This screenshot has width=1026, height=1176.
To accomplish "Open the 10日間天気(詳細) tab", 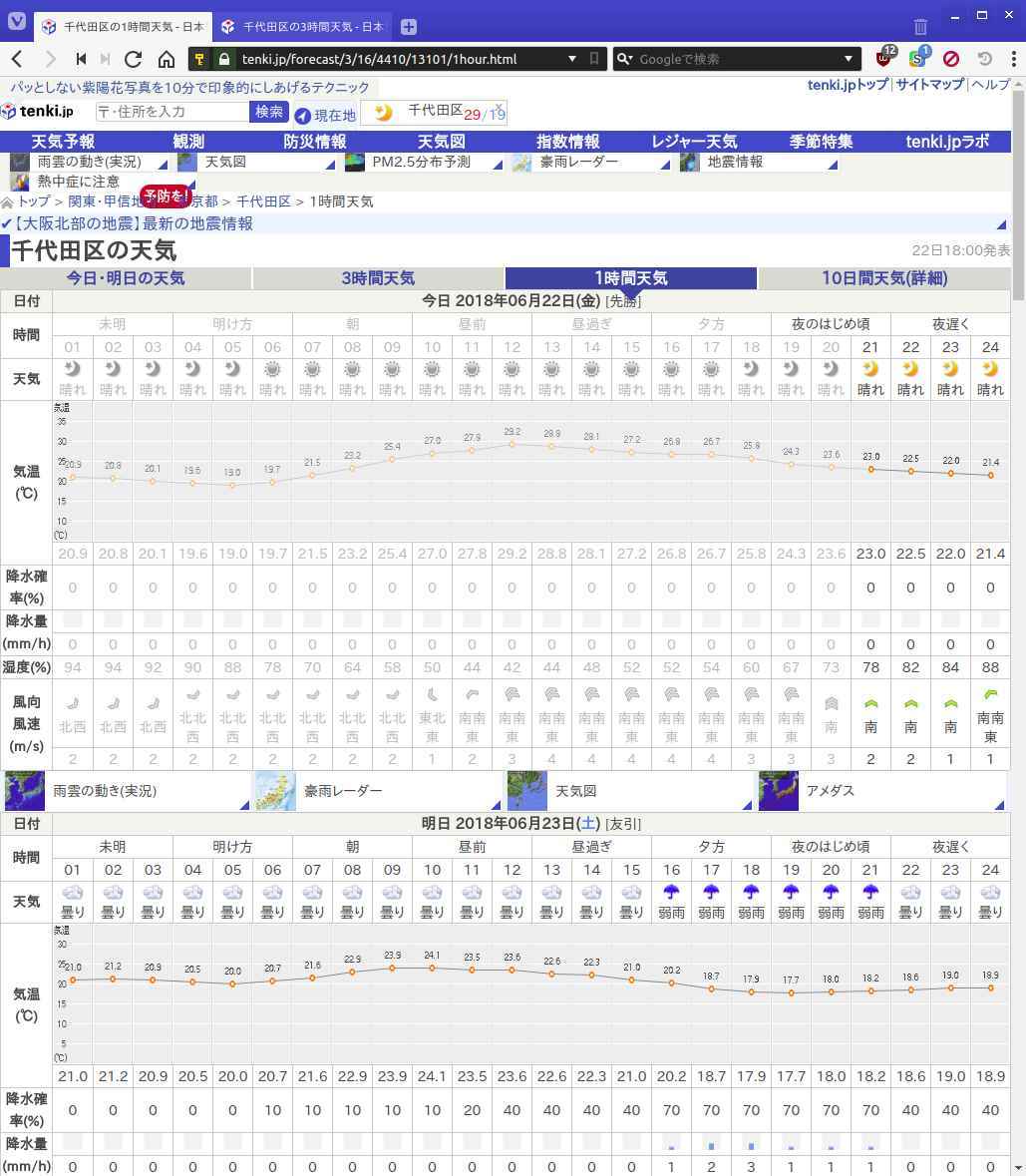I will (884, 278).
